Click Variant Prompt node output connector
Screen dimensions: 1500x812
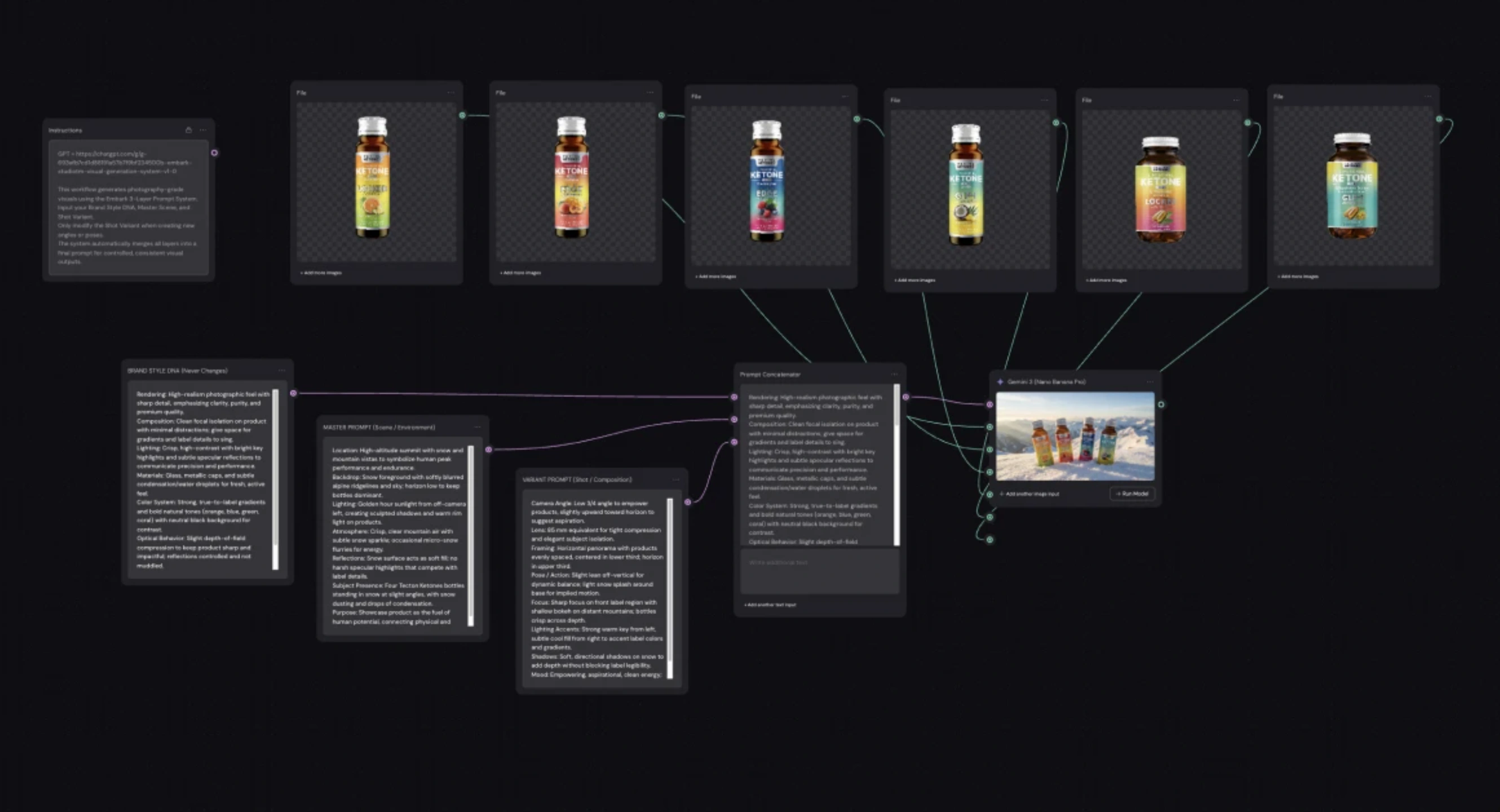point(688,502)
